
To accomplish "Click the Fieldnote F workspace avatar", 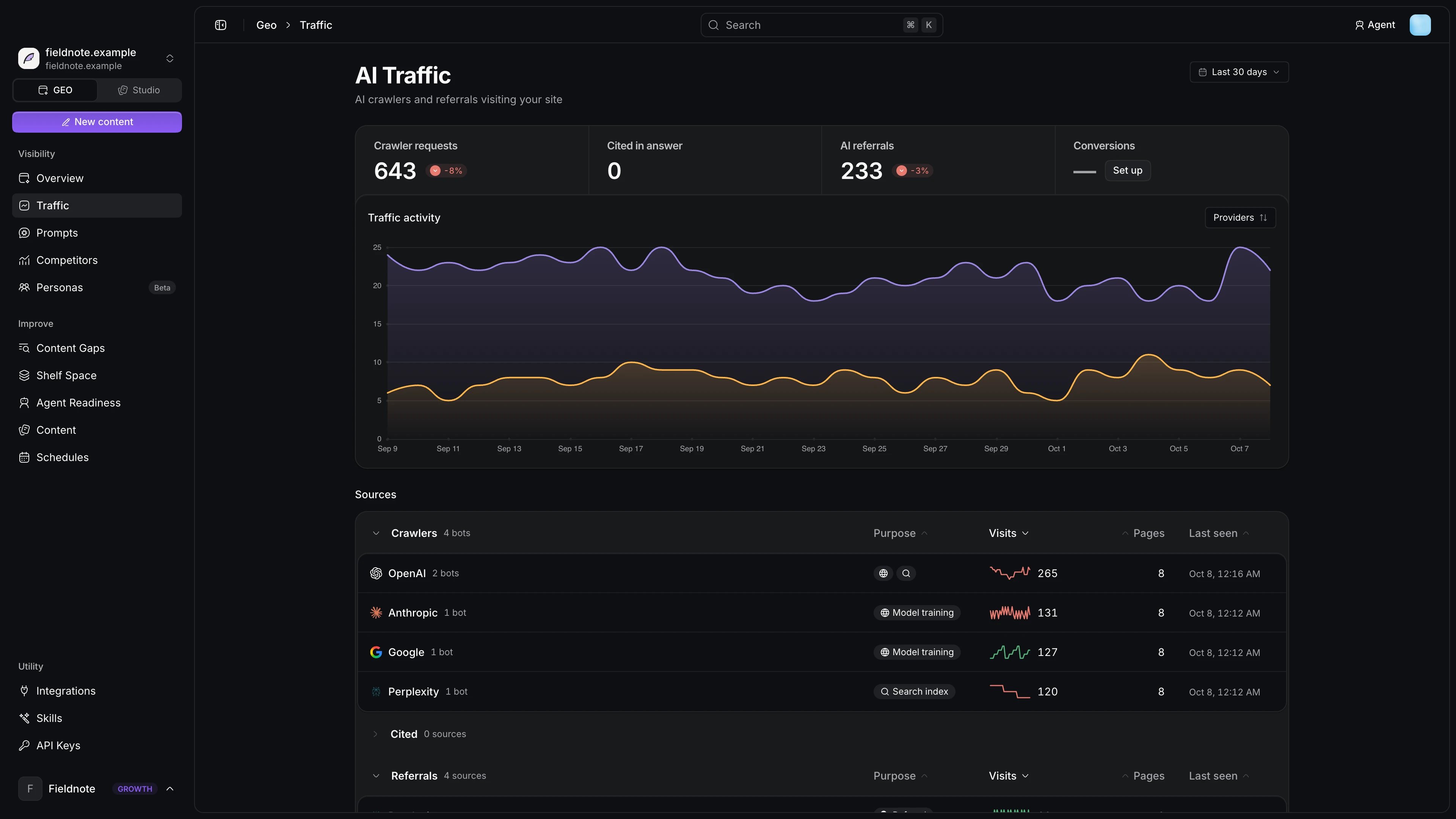I will pos(30,789).
